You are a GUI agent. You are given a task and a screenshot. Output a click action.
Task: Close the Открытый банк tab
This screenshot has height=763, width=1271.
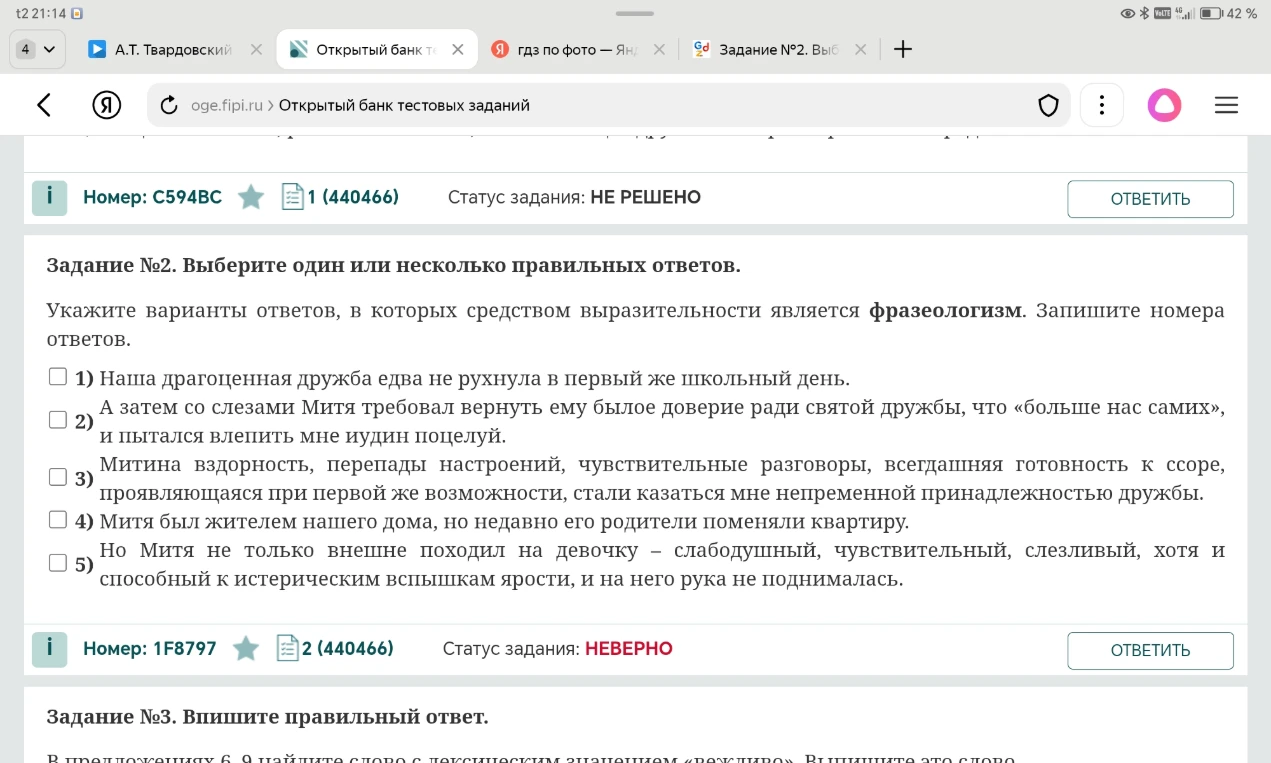tap(458, 49)
